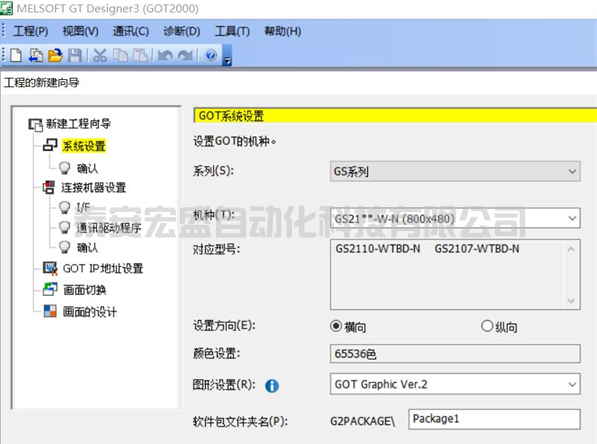Select GOT IP地址设置 in wizard tree
597x444 pixels.
[x=103, y=268]
